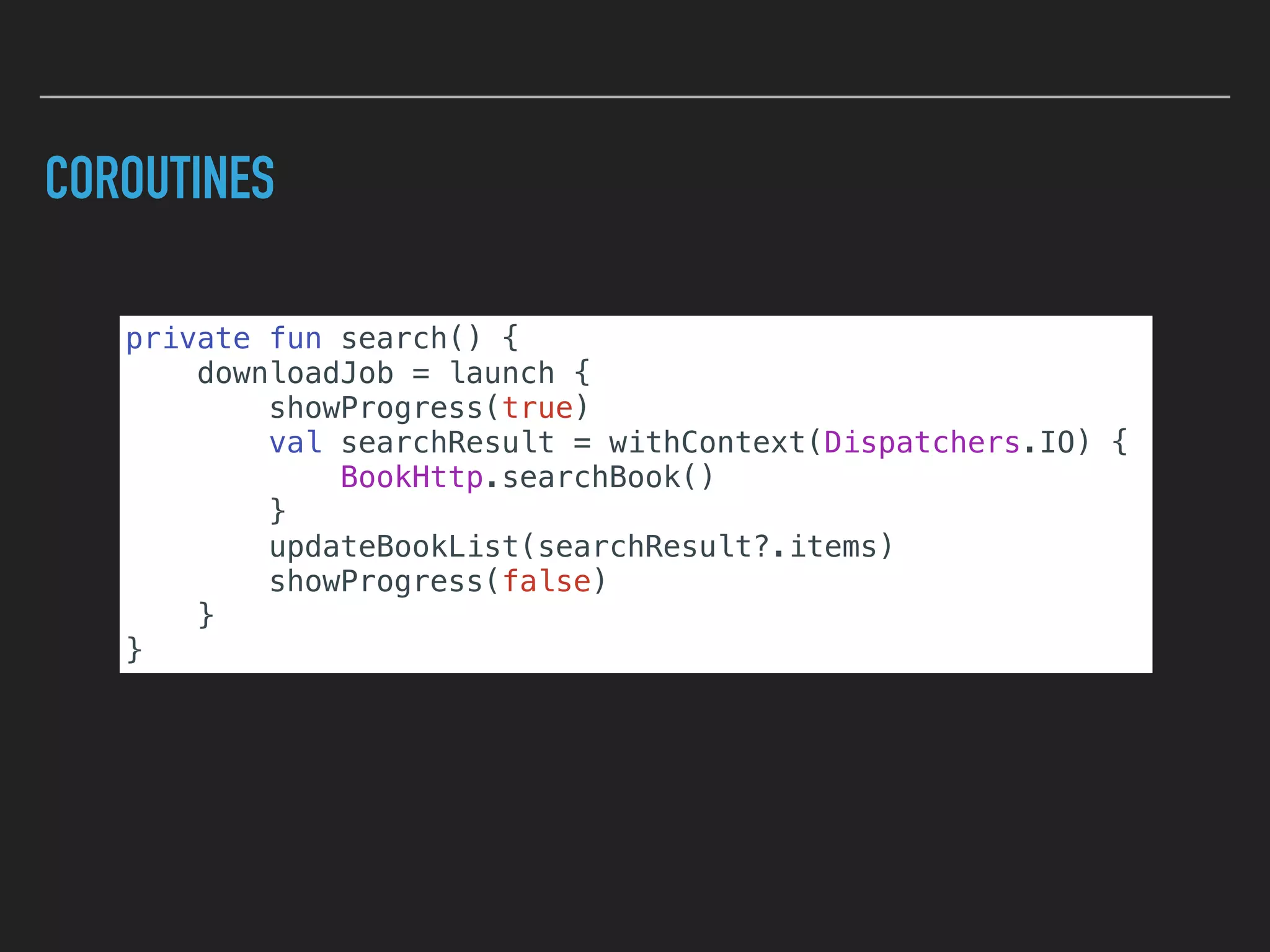1270x952 pixels.
Task: Click the 'fun' keyword
Action: pyautogui.click(x=295, y=339)
